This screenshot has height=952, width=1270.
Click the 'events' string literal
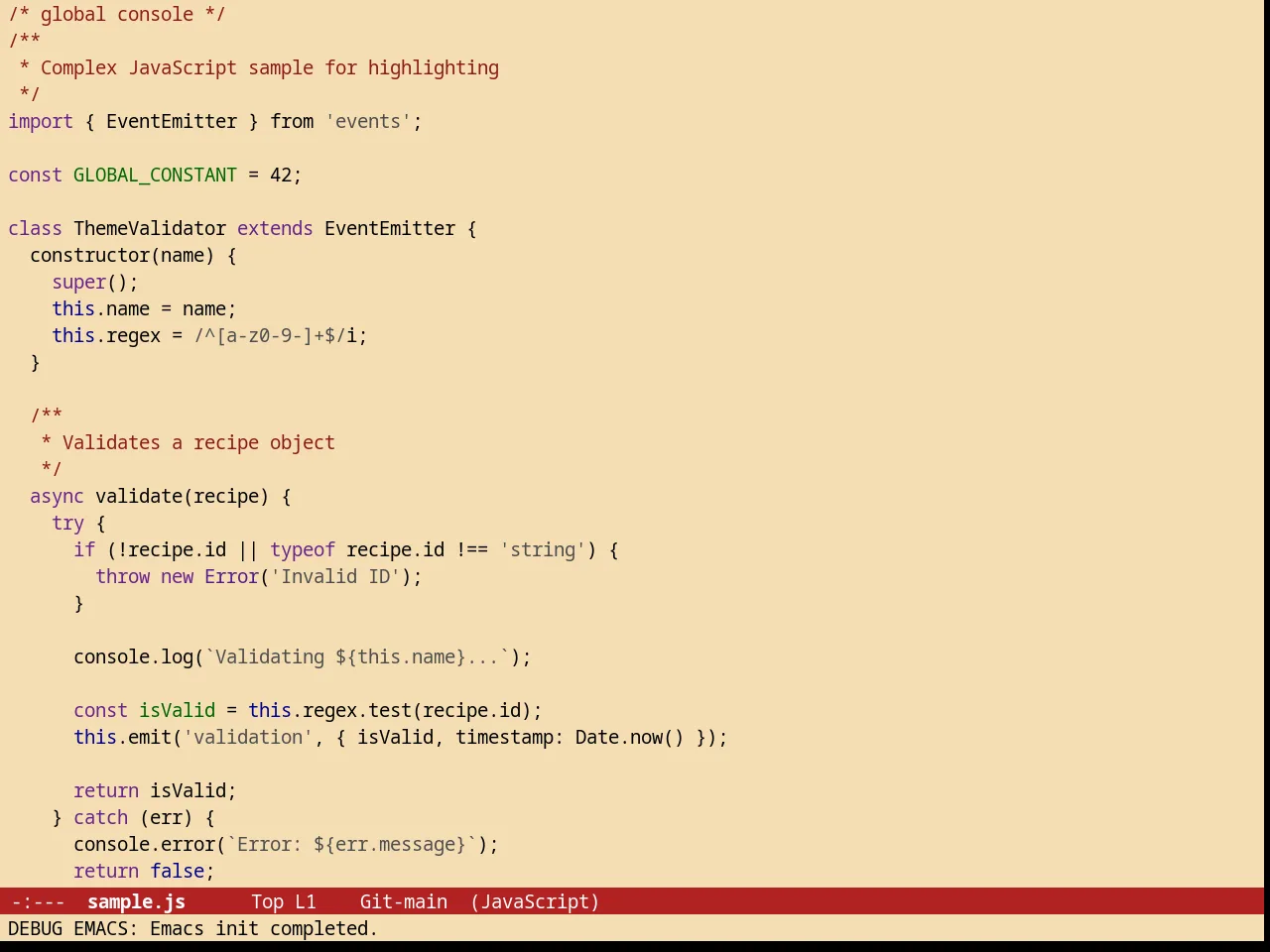[368, 121]
